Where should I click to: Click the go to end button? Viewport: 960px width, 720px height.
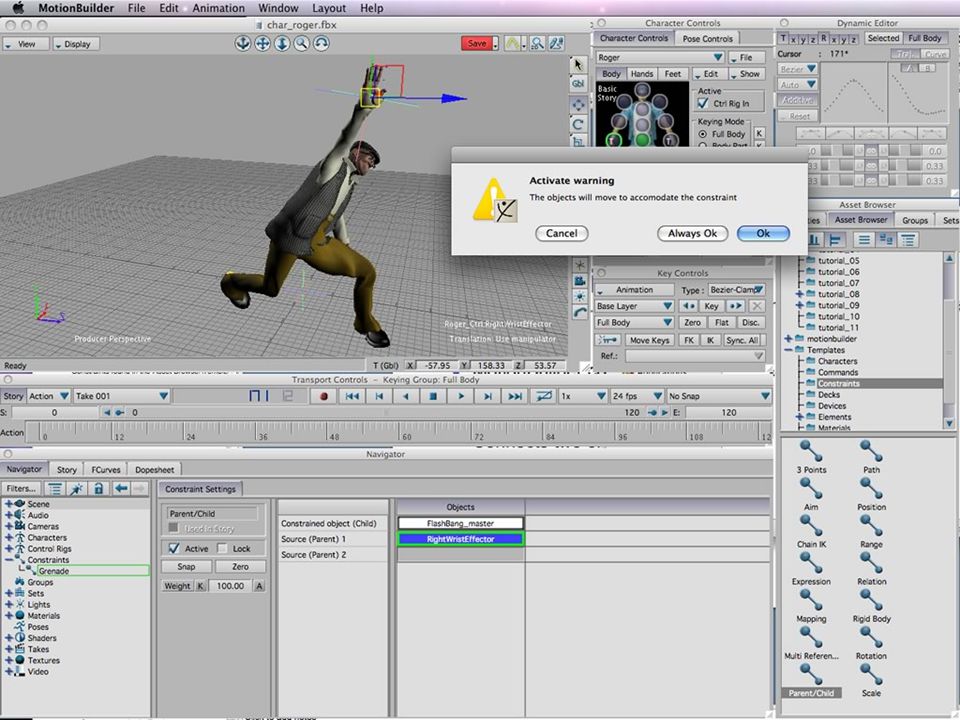click(x=515, y=396)
